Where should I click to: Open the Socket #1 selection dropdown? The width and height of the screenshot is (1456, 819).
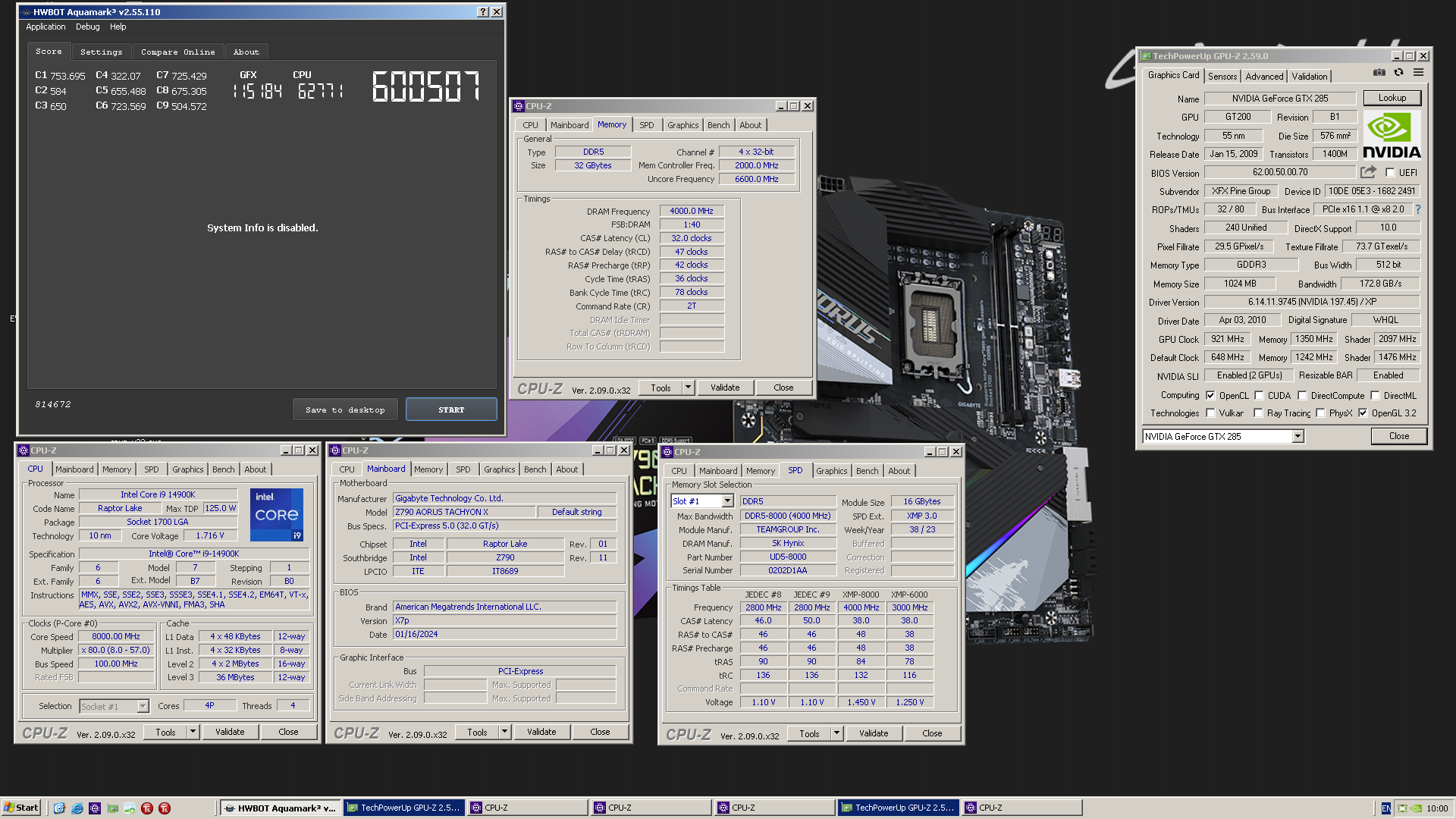pyautogui.click(x=142, y=706)
